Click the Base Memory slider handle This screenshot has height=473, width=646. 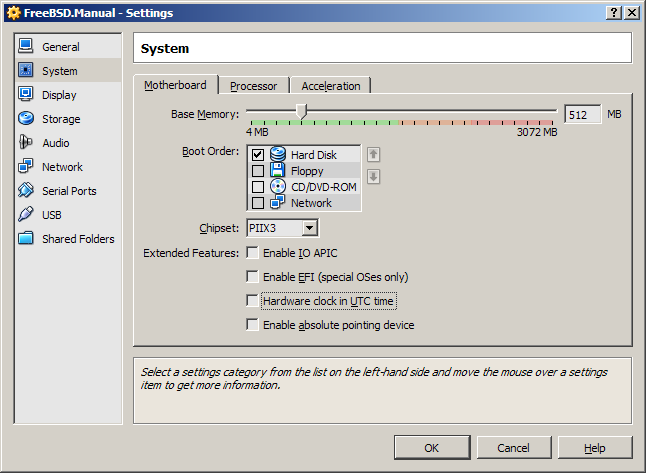(302, 111)
